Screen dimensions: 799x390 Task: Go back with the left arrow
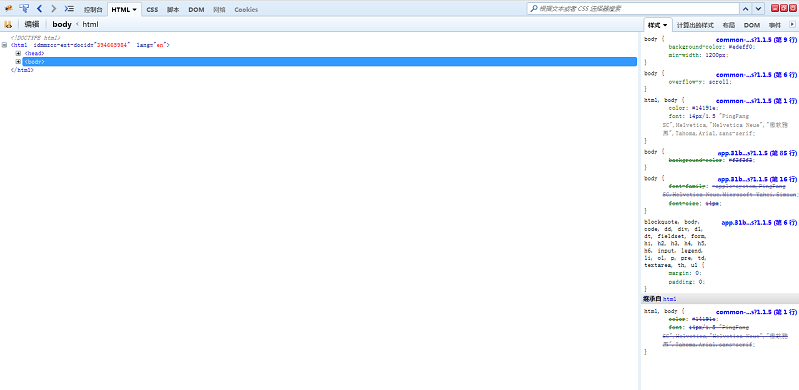click(40, 9)
